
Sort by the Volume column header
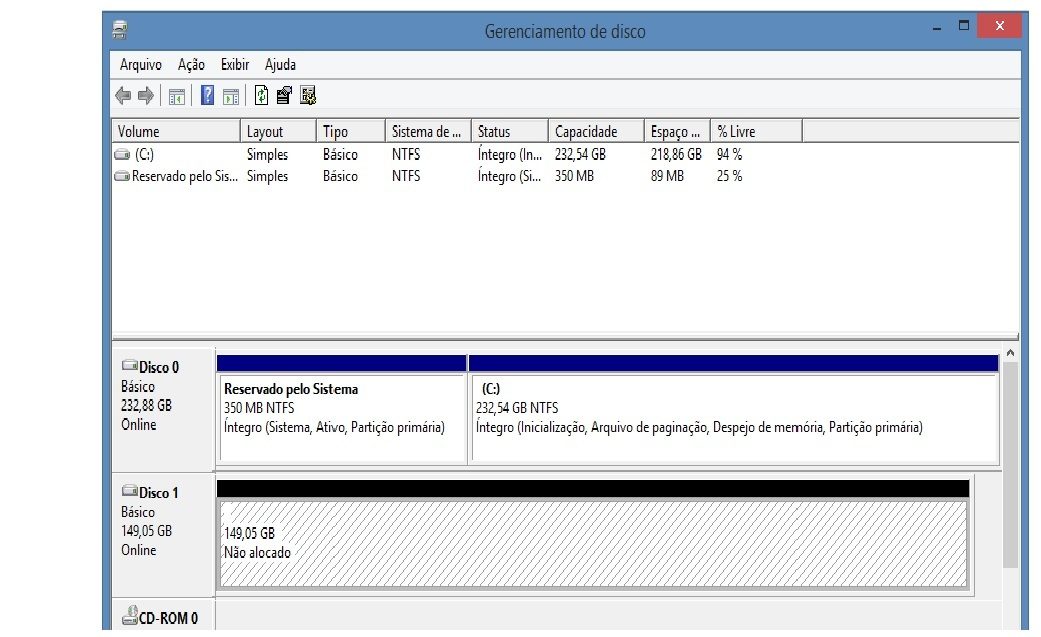(x=176, y=132)
